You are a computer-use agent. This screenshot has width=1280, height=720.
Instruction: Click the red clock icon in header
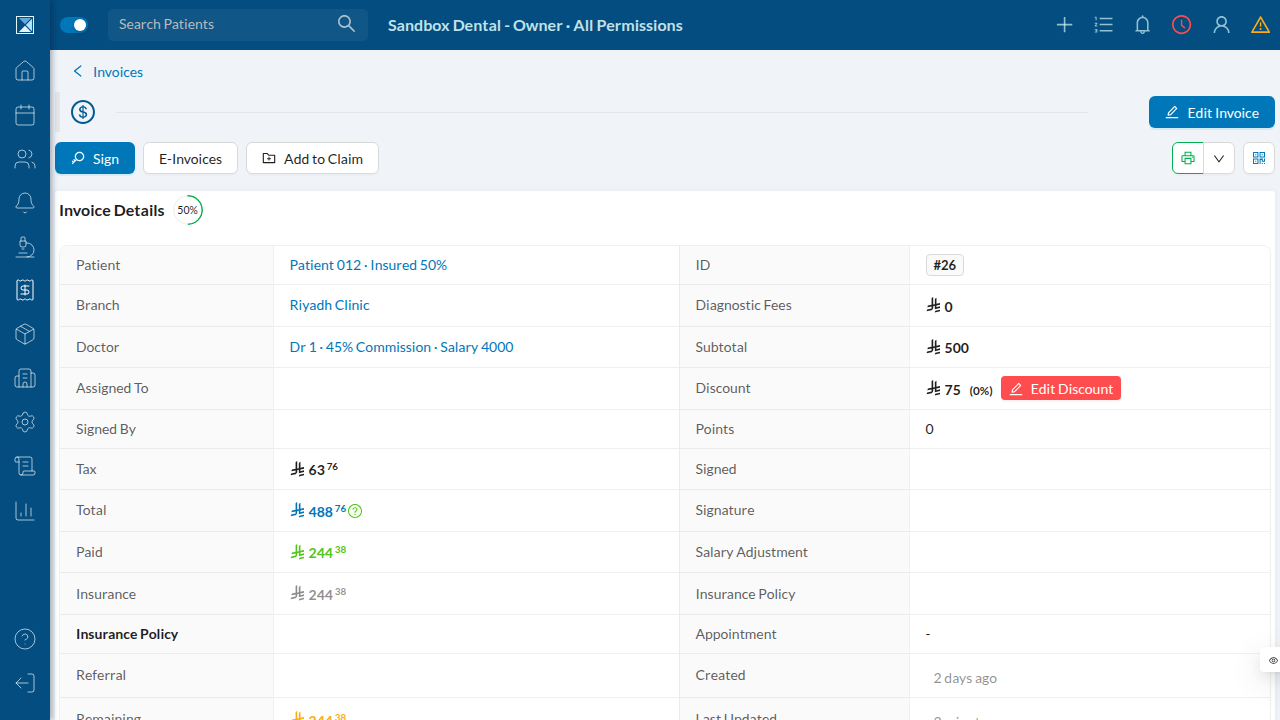[x=1182, y=25]
